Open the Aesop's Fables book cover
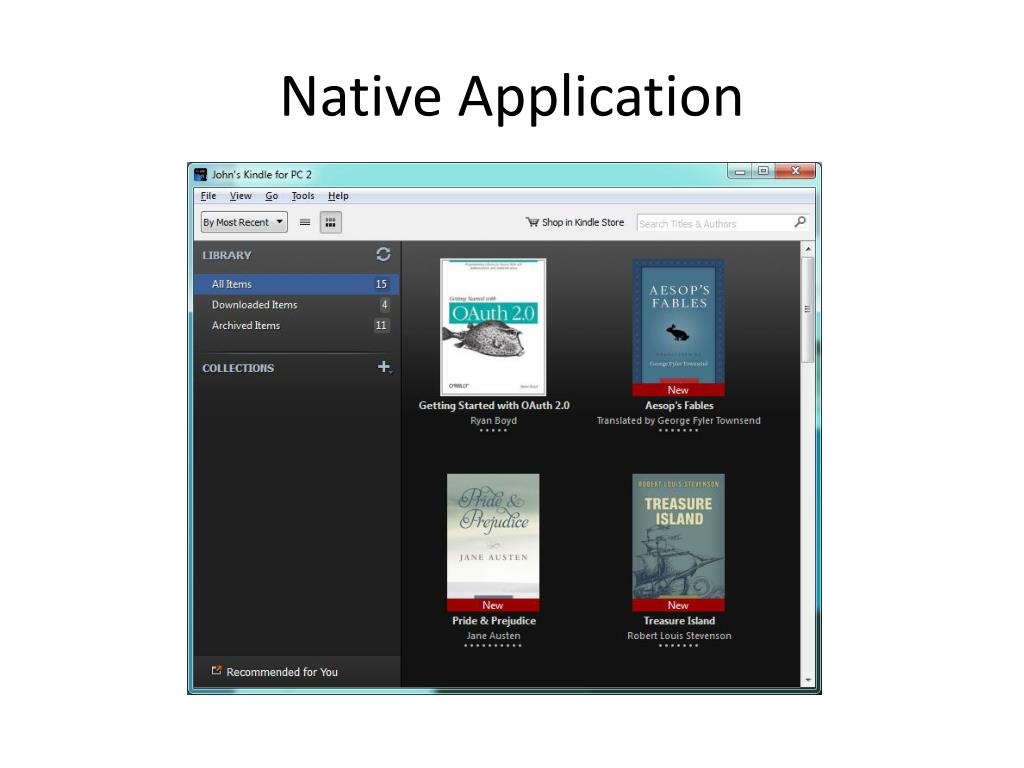The height and width of the screenshot is (768, 1024). 679,327
